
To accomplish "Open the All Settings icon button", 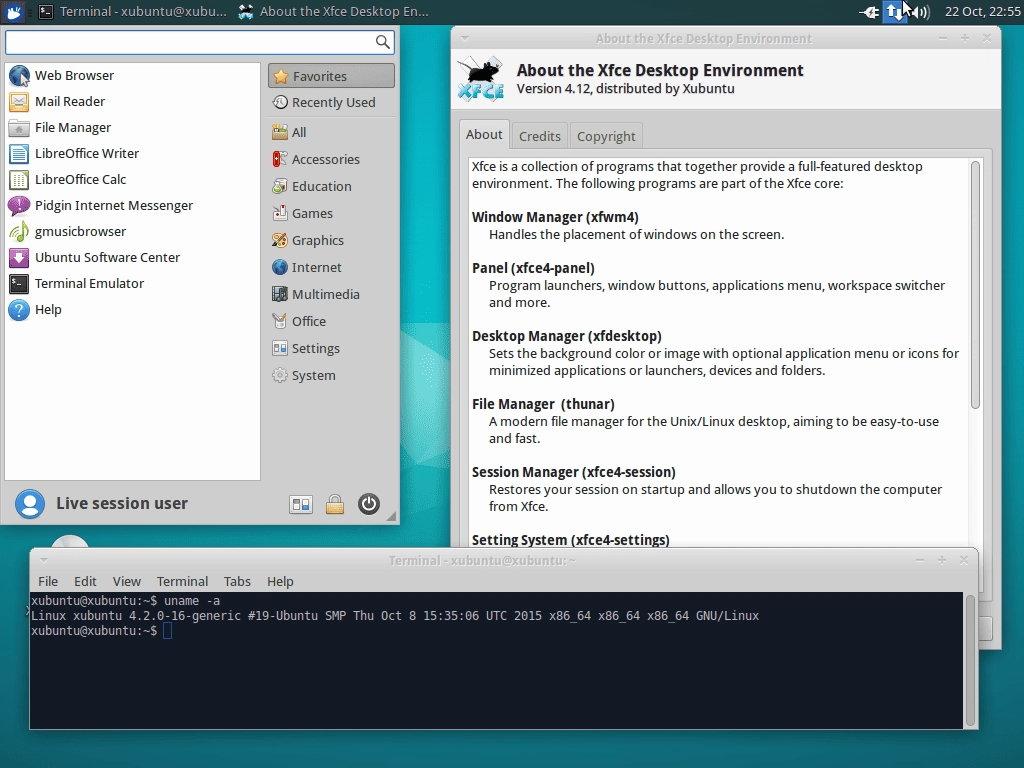I will 301,504.
